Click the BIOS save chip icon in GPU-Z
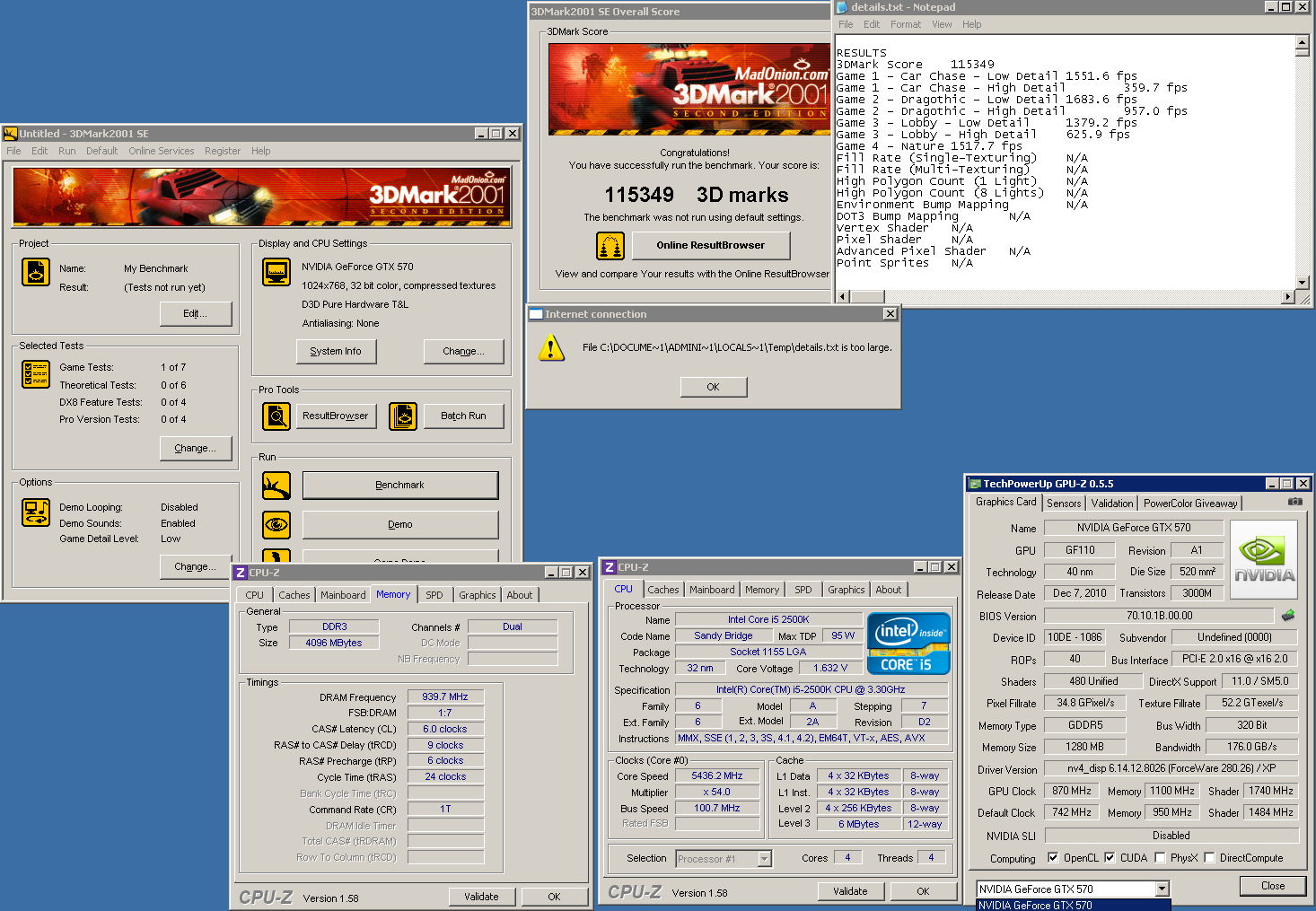Screen dimensions: 1316x911 [1288, 616]
